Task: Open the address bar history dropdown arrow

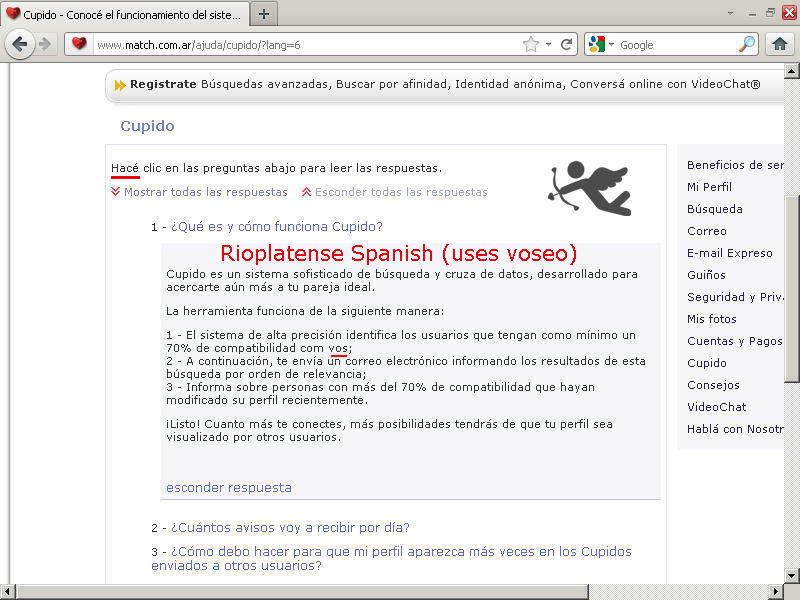Action: pyautogui.click(x=548, y=44)
